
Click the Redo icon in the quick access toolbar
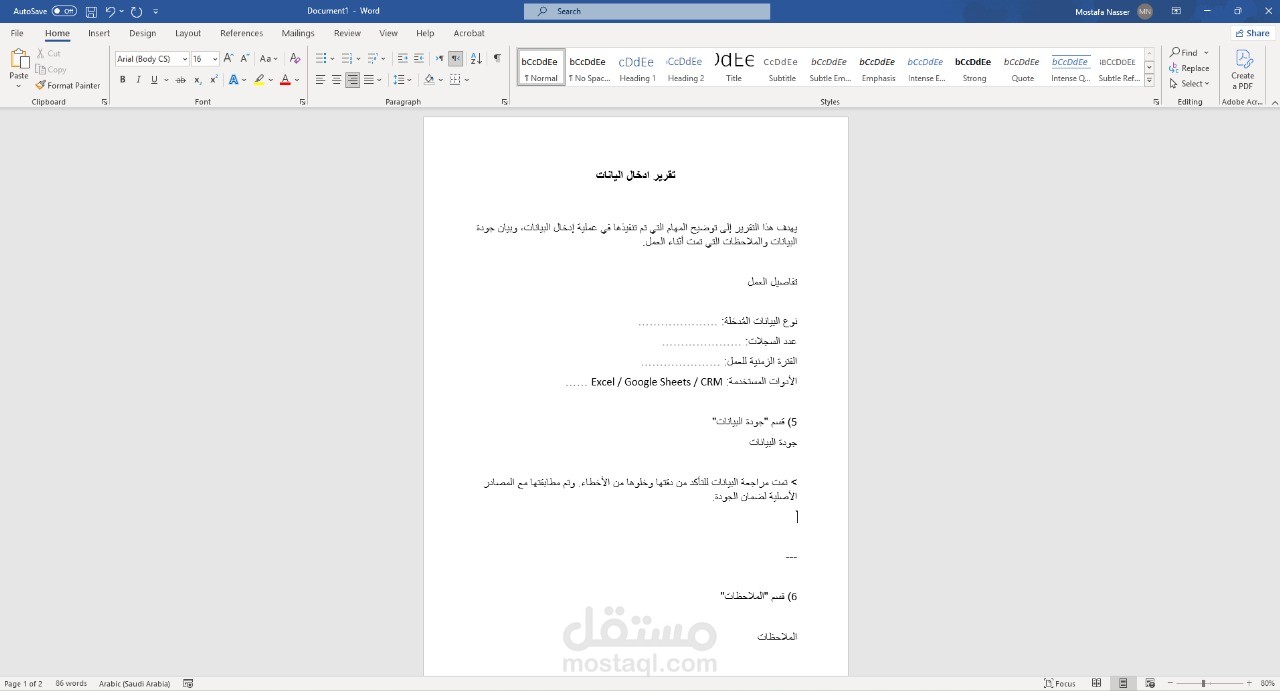pyautogui.click(x=137, y=11)
